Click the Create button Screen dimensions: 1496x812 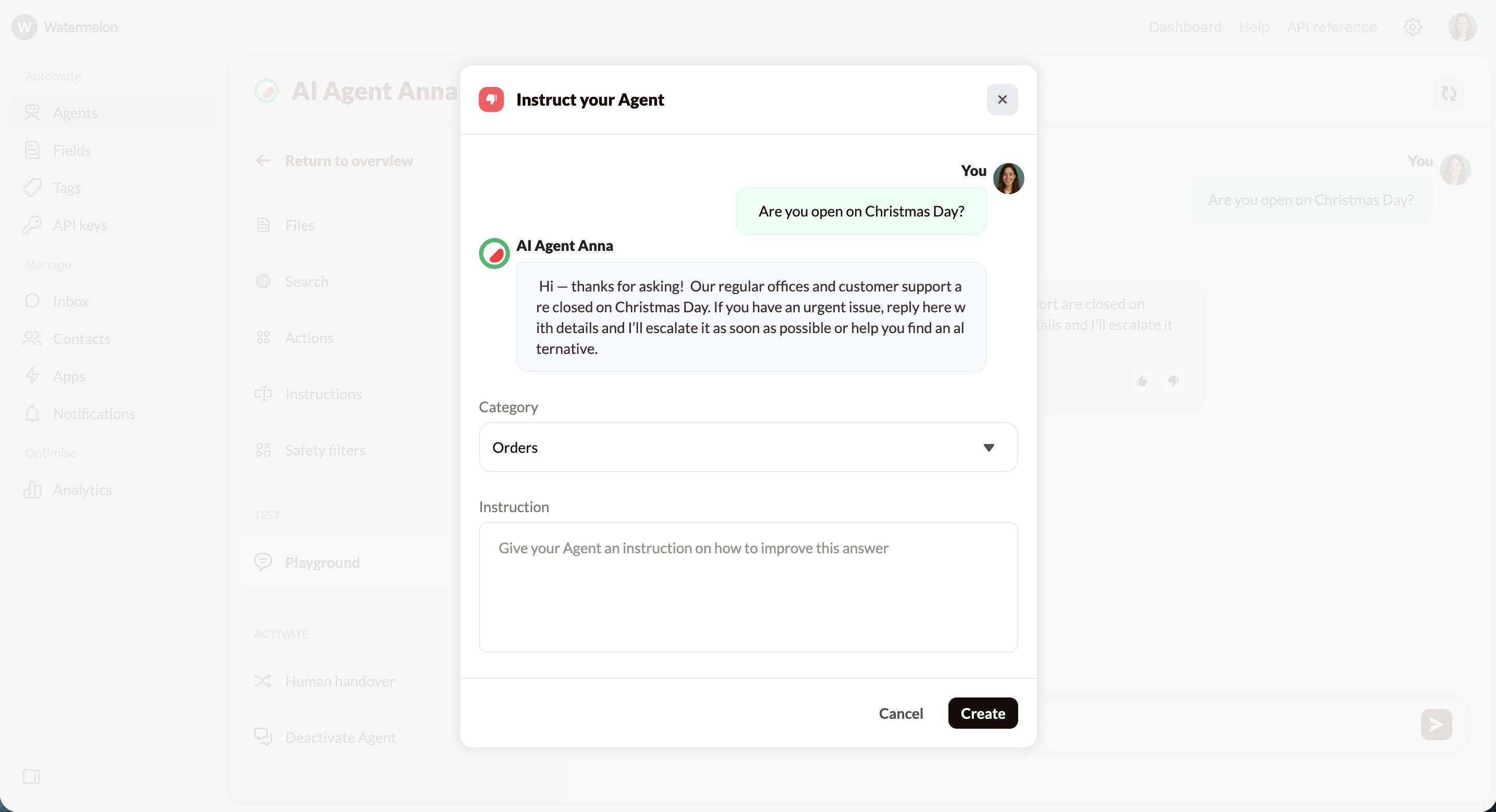pyautogui.click(x=982, y=713)
